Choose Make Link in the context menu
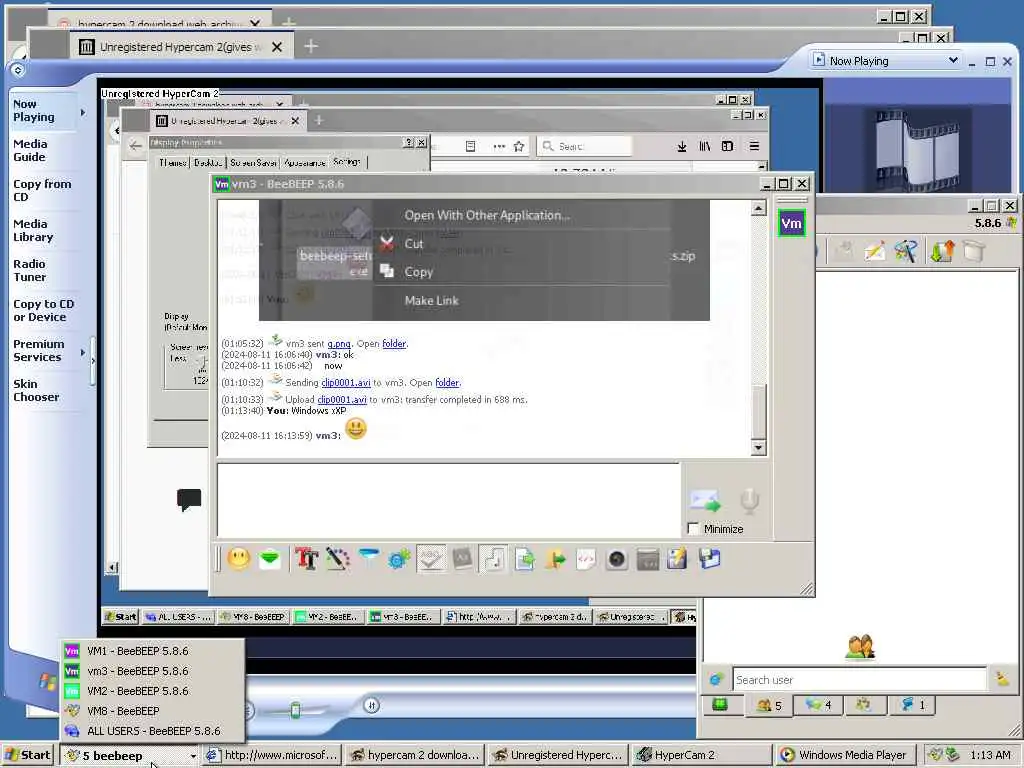 click(432, 300)
